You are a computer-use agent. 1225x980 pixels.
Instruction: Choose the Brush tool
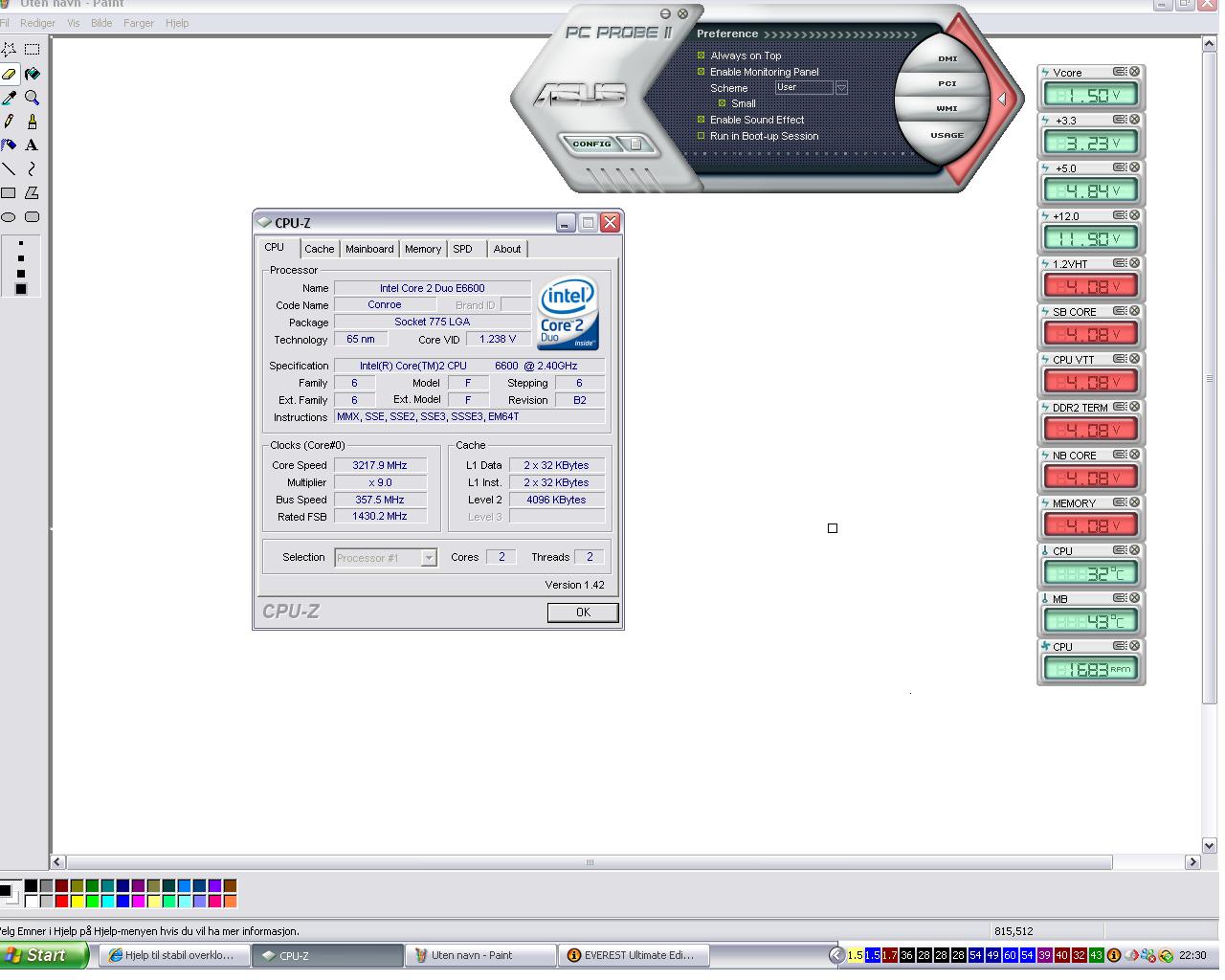pyautogui.click(x=32, y=121)
